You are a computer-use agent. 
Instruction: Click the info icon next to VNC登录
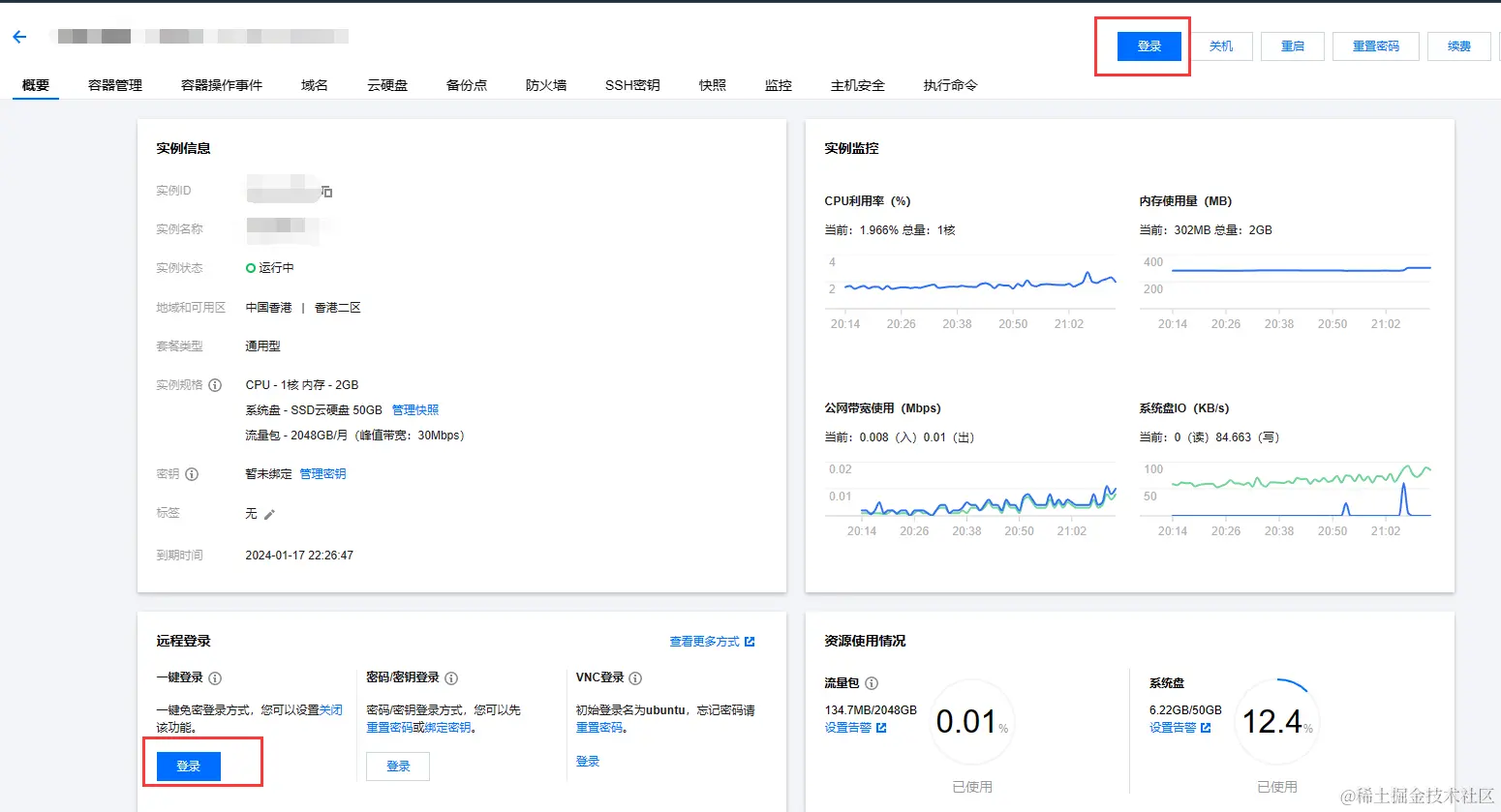click(636, 678)
